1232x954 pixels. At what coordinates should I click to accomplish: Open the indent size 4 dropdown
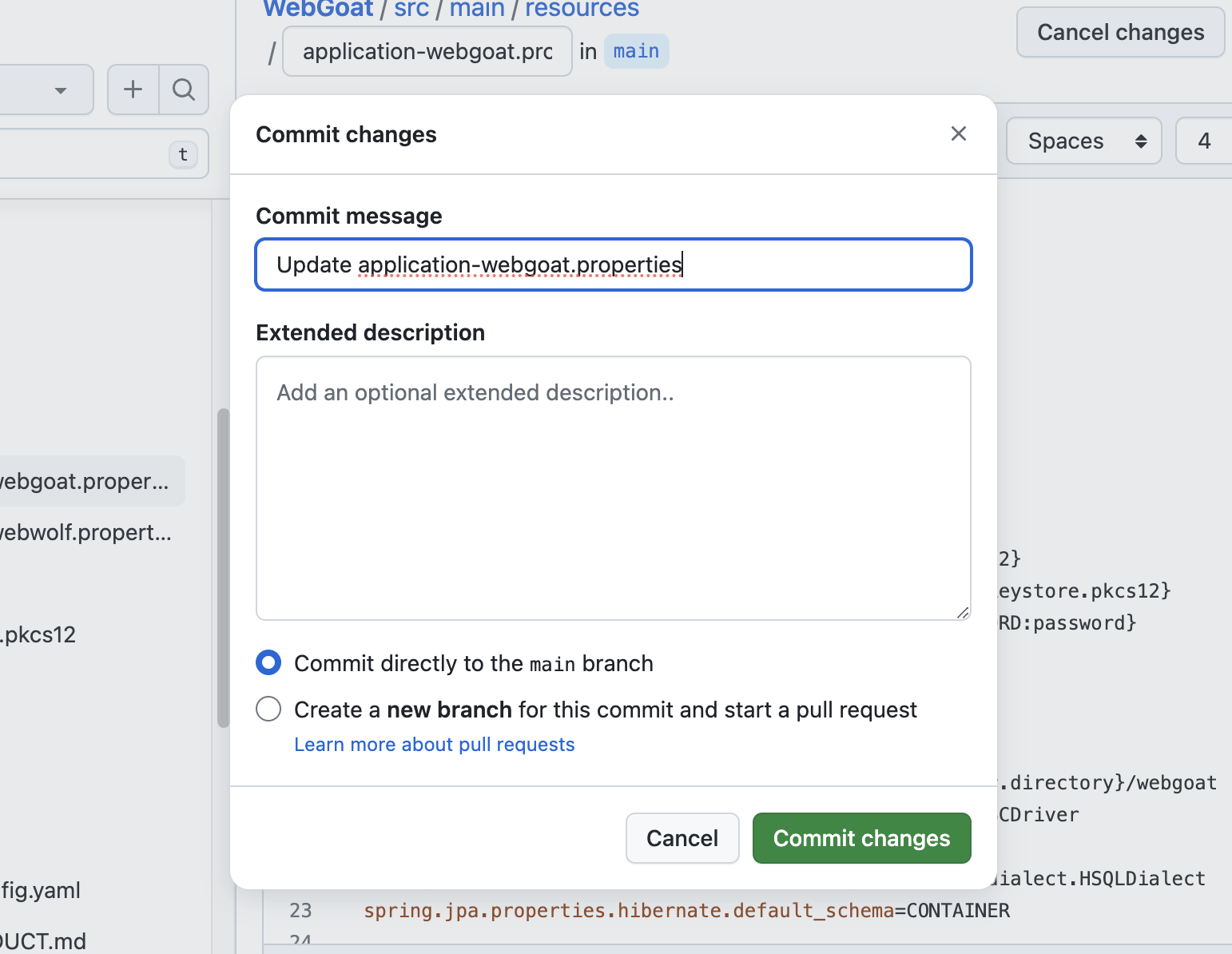(x=1204, y=141)
